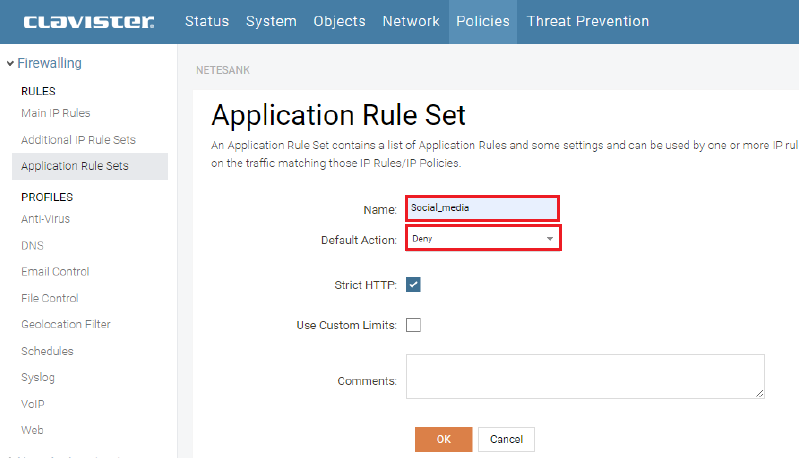Open the Objects menu

pyautogui.click(x=339, y=21)
